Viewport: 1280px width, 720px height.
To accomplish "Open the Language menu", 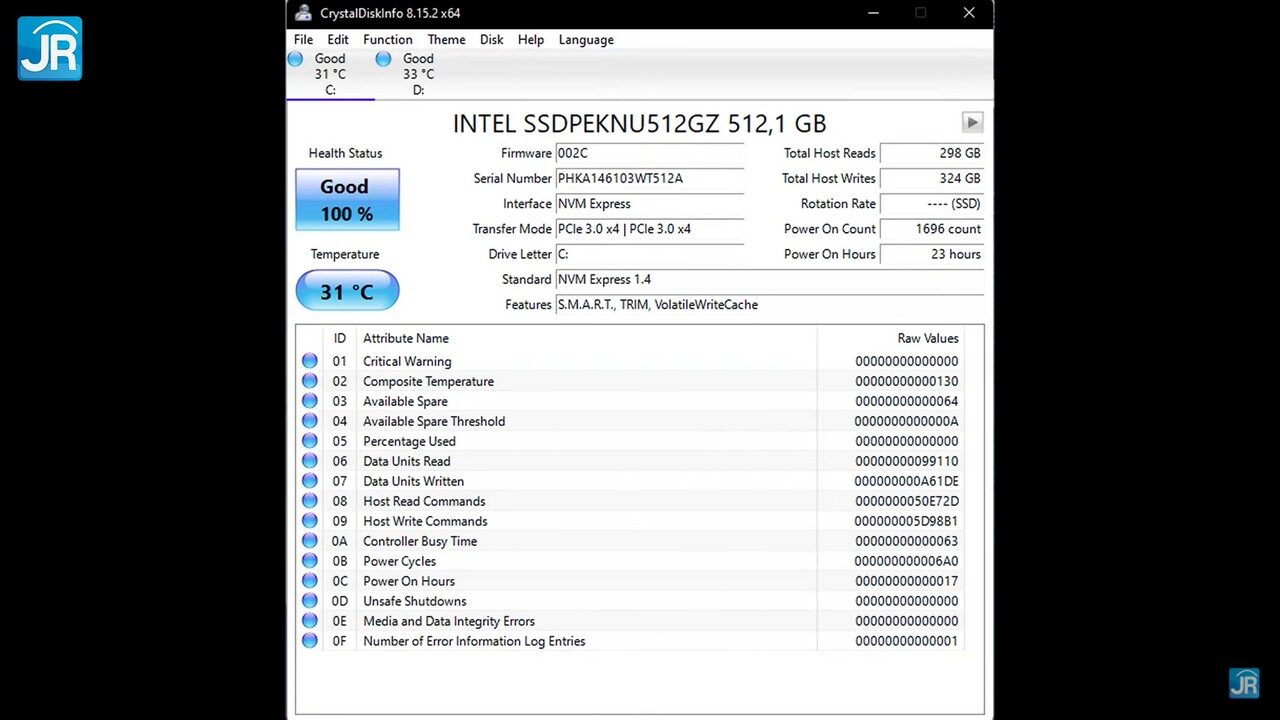I will [586, 40].
